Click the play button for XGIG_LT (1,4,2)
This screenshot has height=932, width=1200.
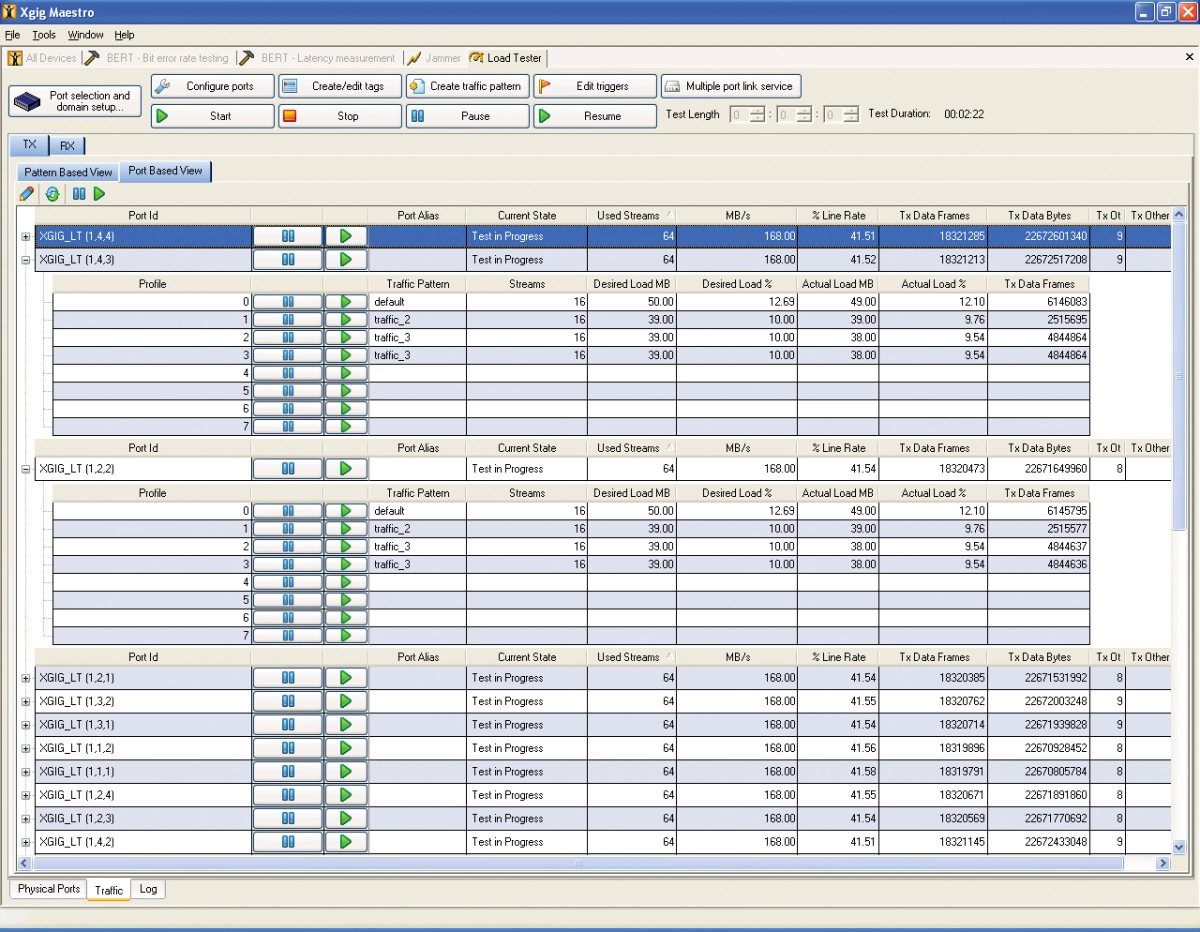coord(346,841)
